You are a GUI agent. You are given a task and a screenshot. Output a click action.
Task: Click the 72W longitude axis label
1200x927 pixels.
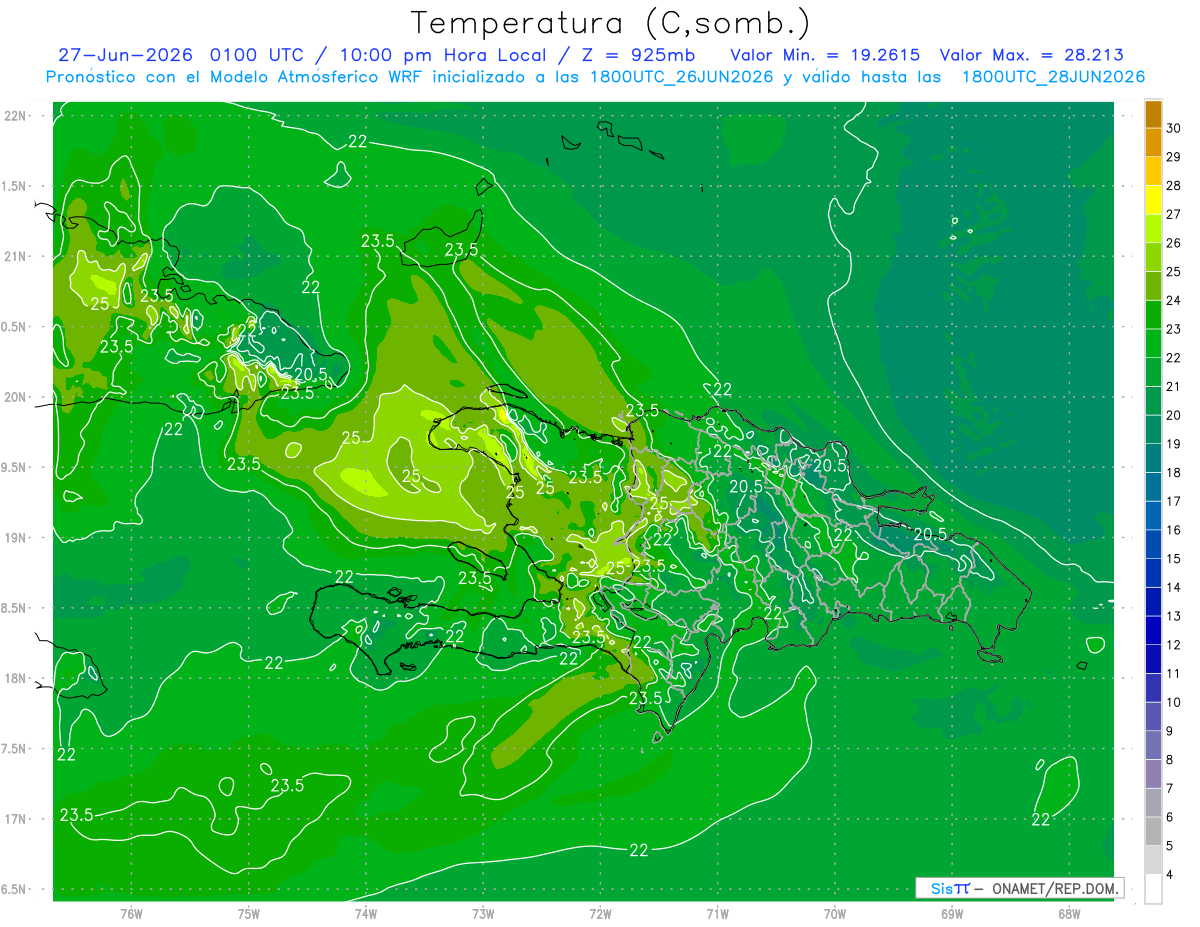click(x=600, y=912)
